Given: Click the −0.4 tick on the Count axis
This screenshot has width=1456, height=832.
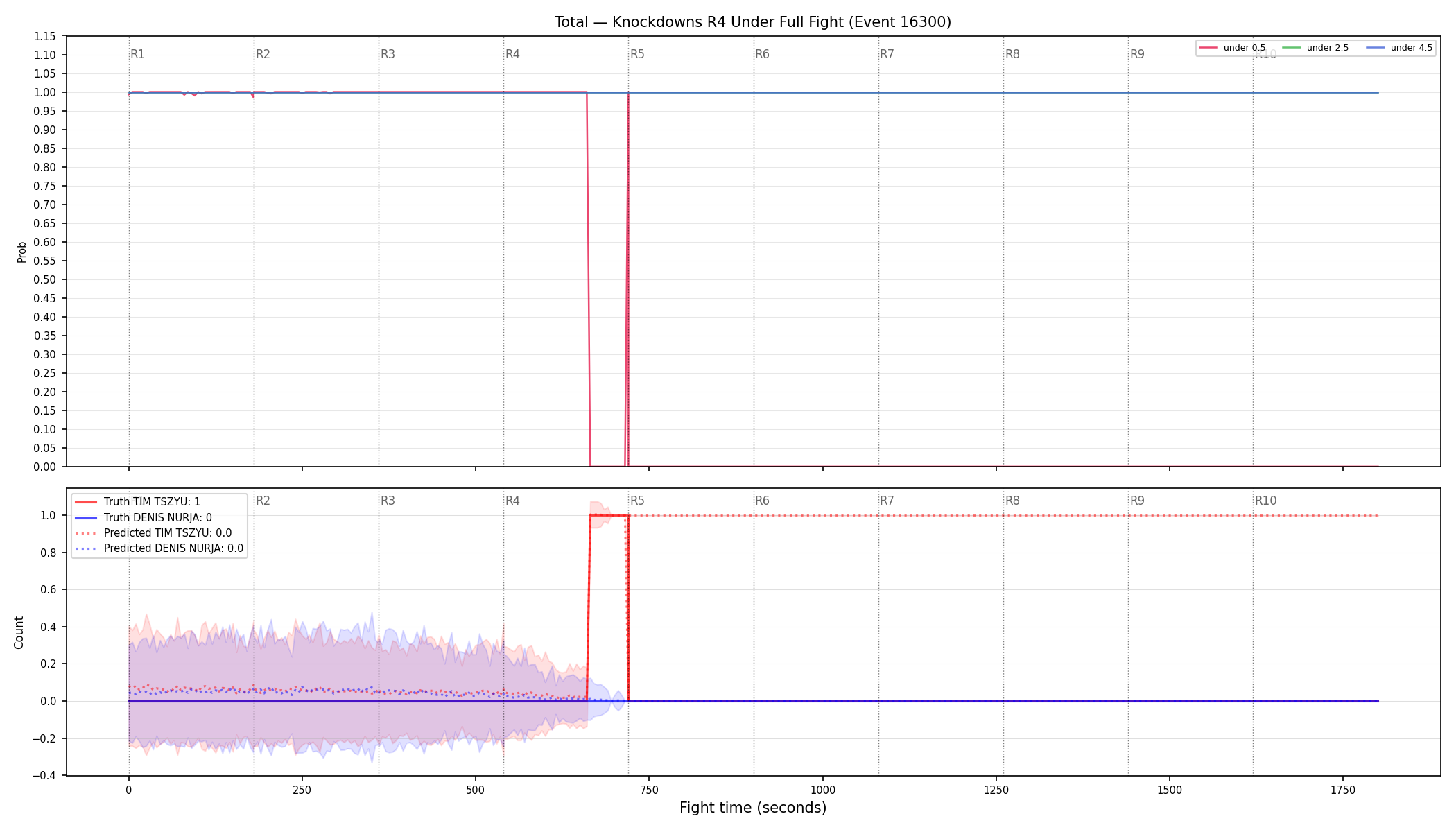Looking at the screenshot, I should point(44,775).
